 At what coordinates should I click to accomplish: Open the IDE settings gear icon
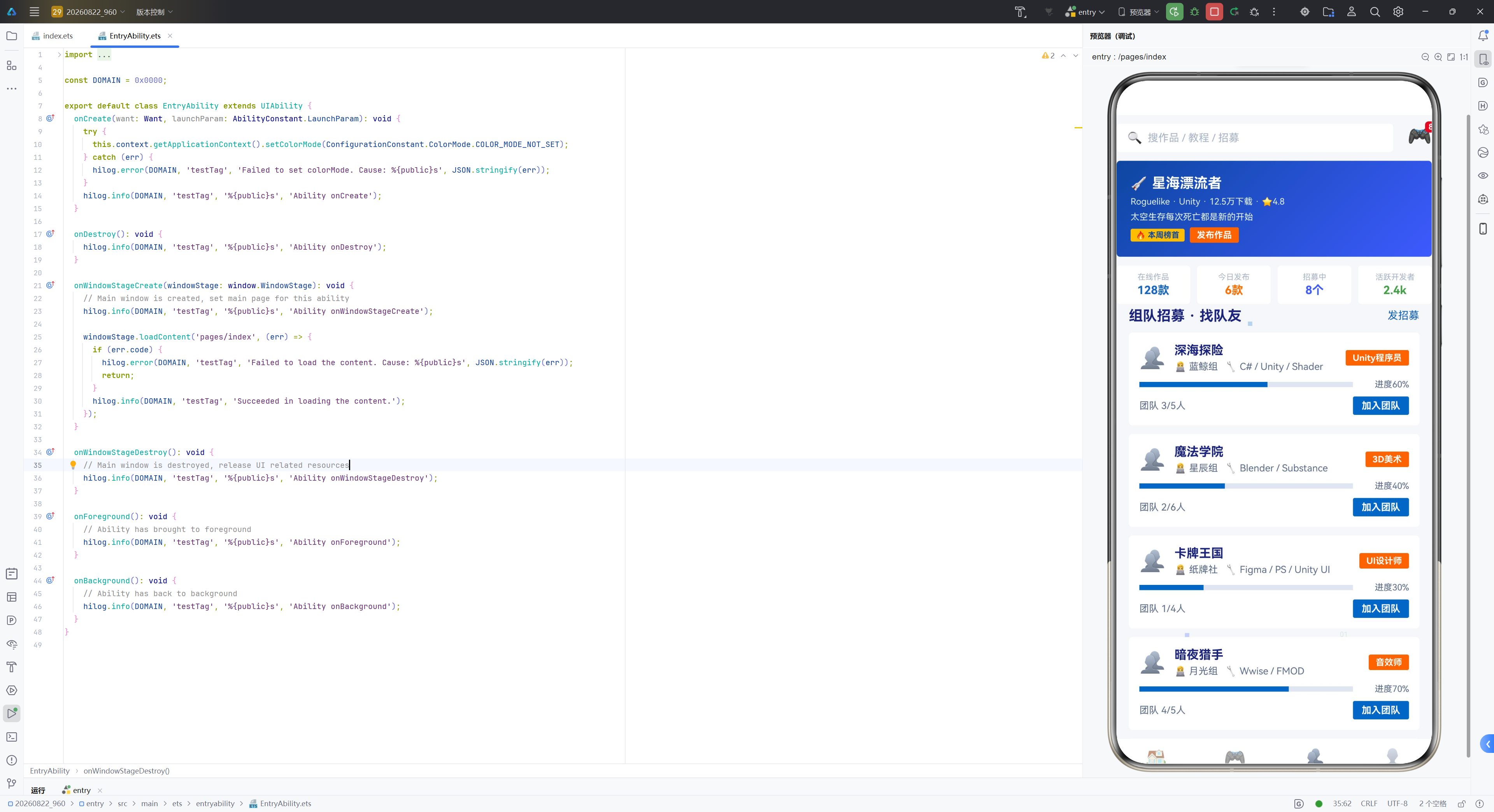[1398, 12]
